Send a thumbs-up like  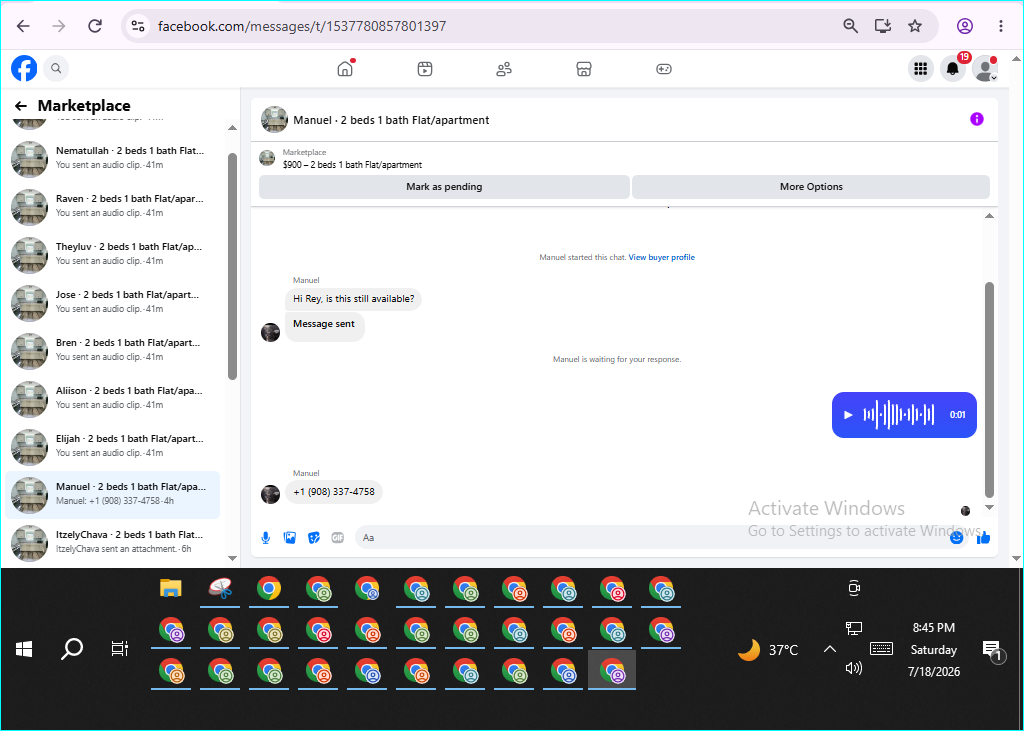984,538
